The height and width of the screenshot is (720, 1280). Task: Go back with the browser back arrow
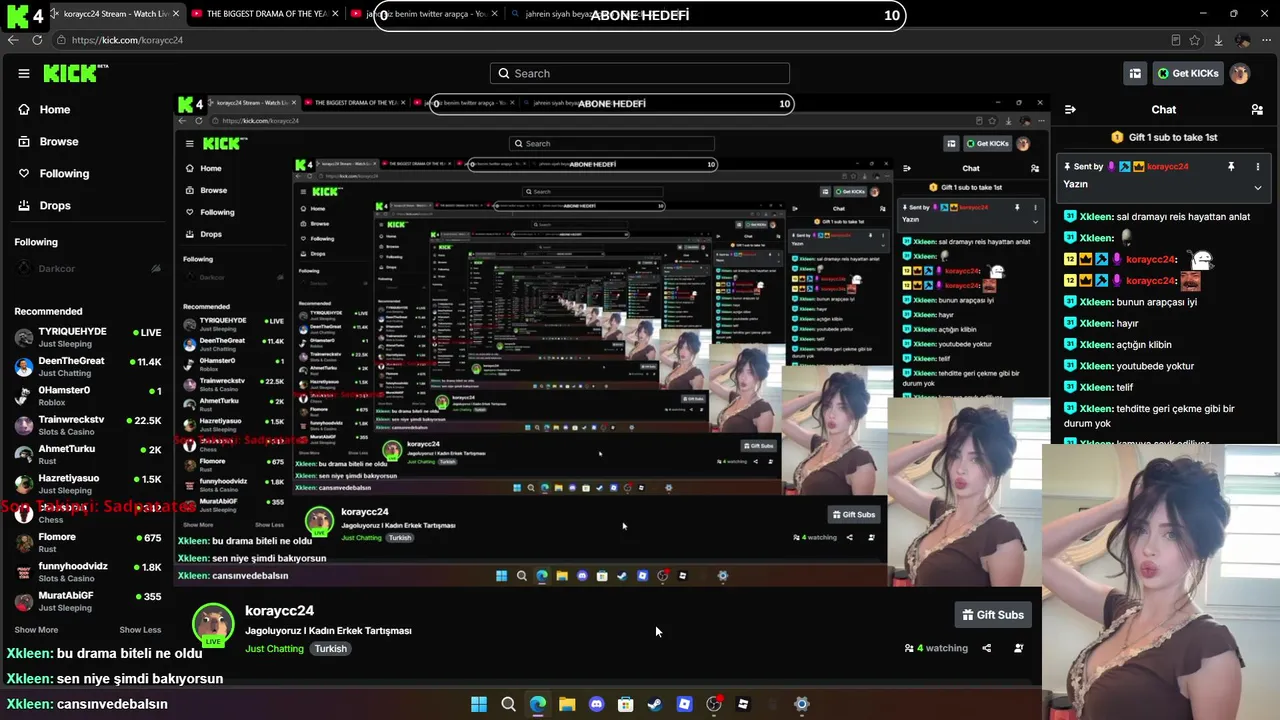[x=13, y=40]
